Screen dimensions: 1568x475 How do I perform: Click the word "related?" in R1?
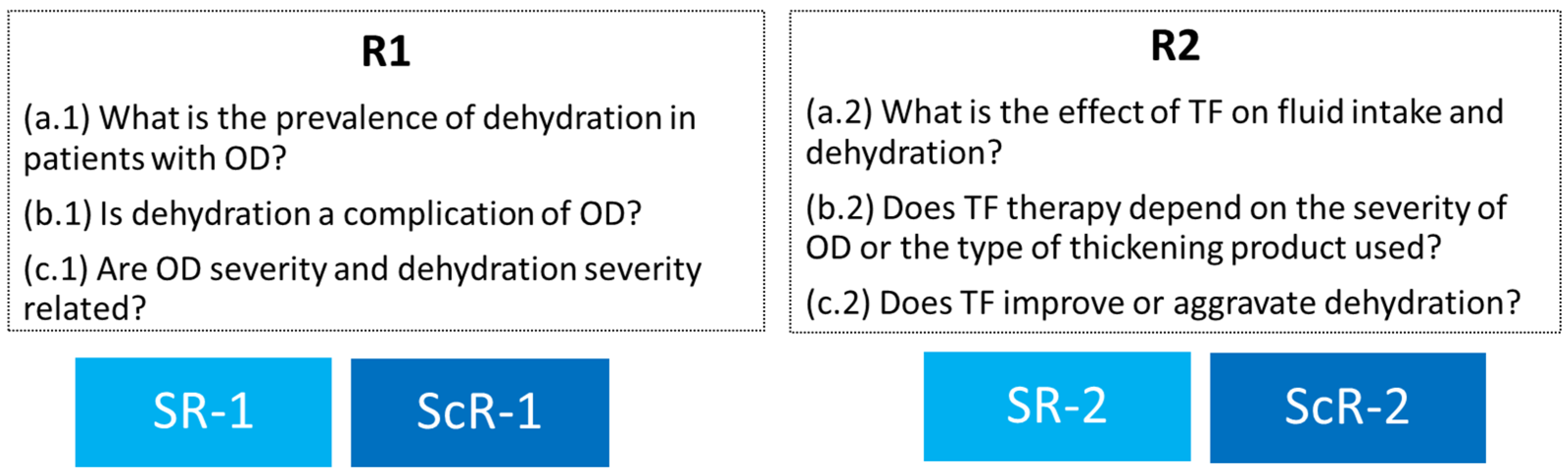[x=85, y=308]
